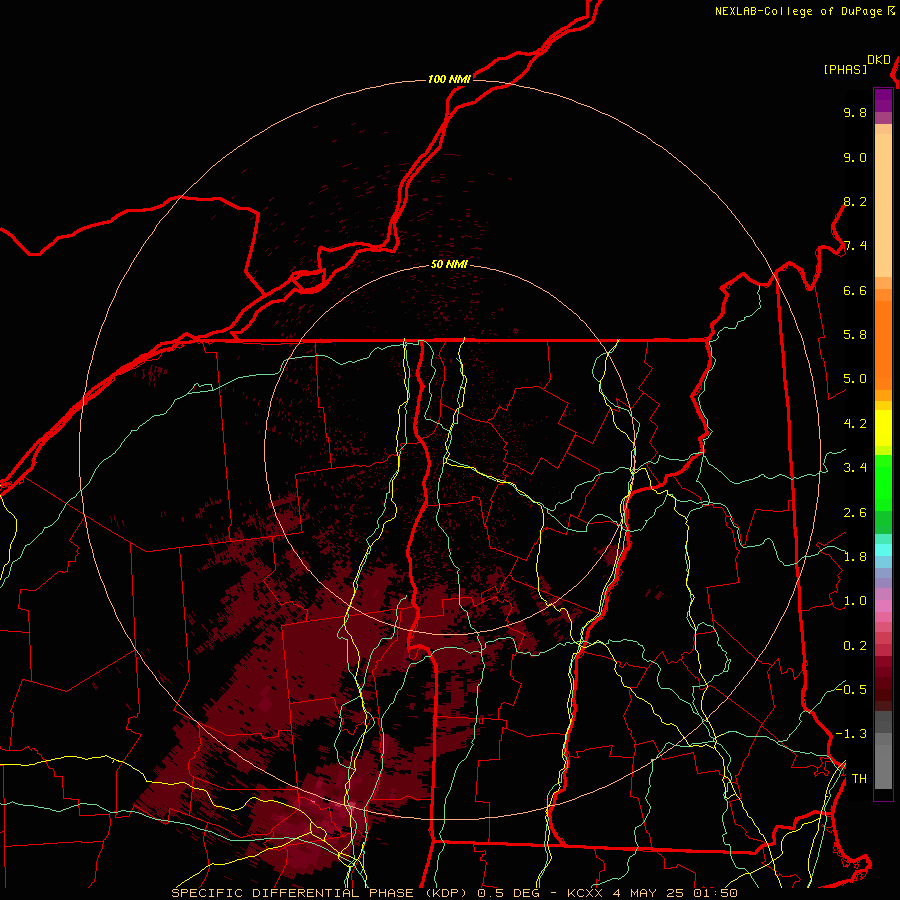900x900 pixels.
Task: Click the 'KCXX' radar site identifier
Action: coord(584,893)
